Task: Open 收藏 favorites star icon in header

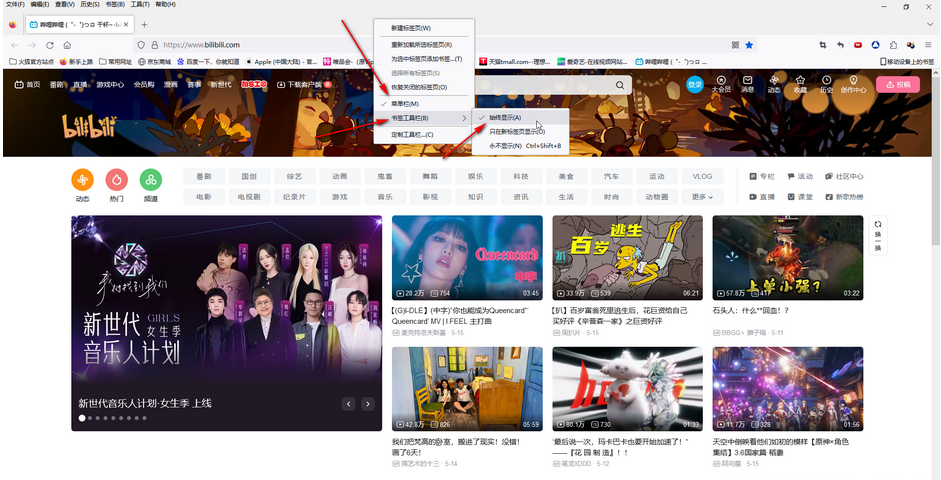Action: pyautogui.click(x=800, y=84)
